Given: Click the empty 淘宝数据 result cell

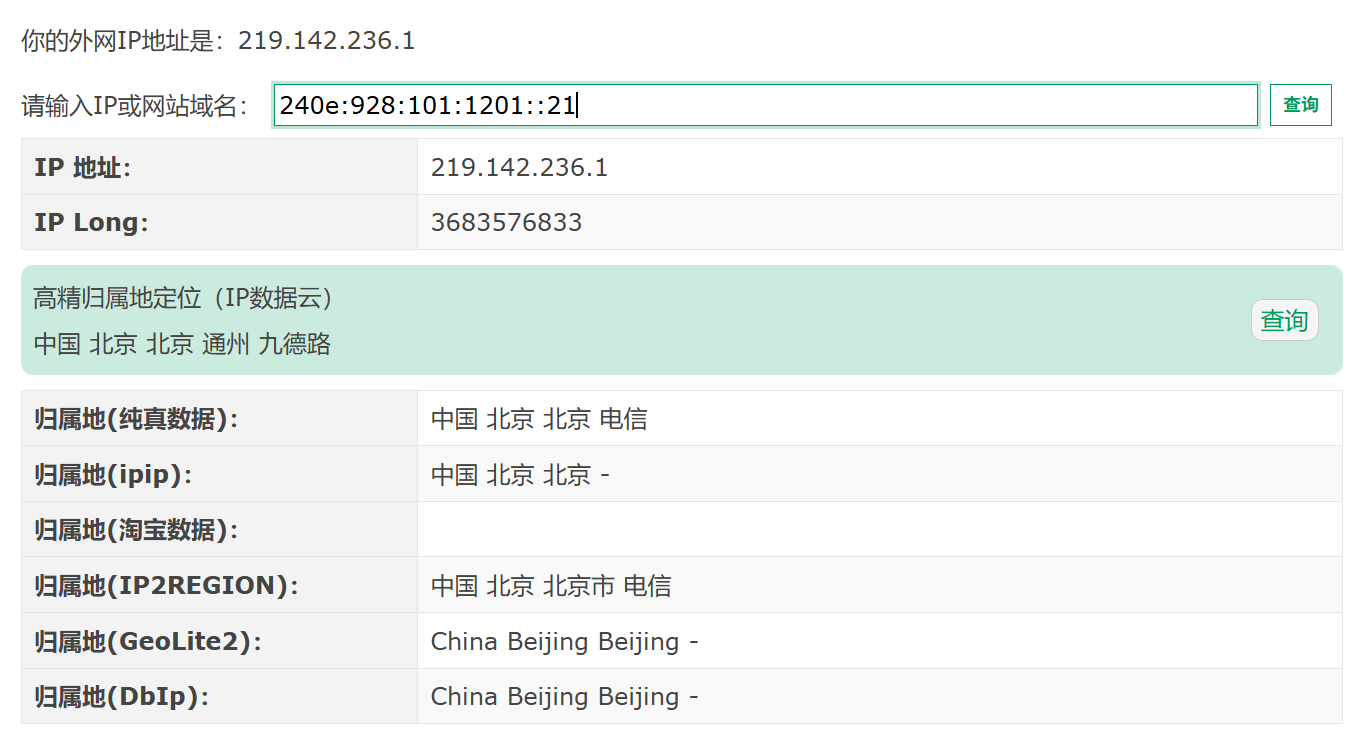Looking at the screenshot, I should [879, 530].
